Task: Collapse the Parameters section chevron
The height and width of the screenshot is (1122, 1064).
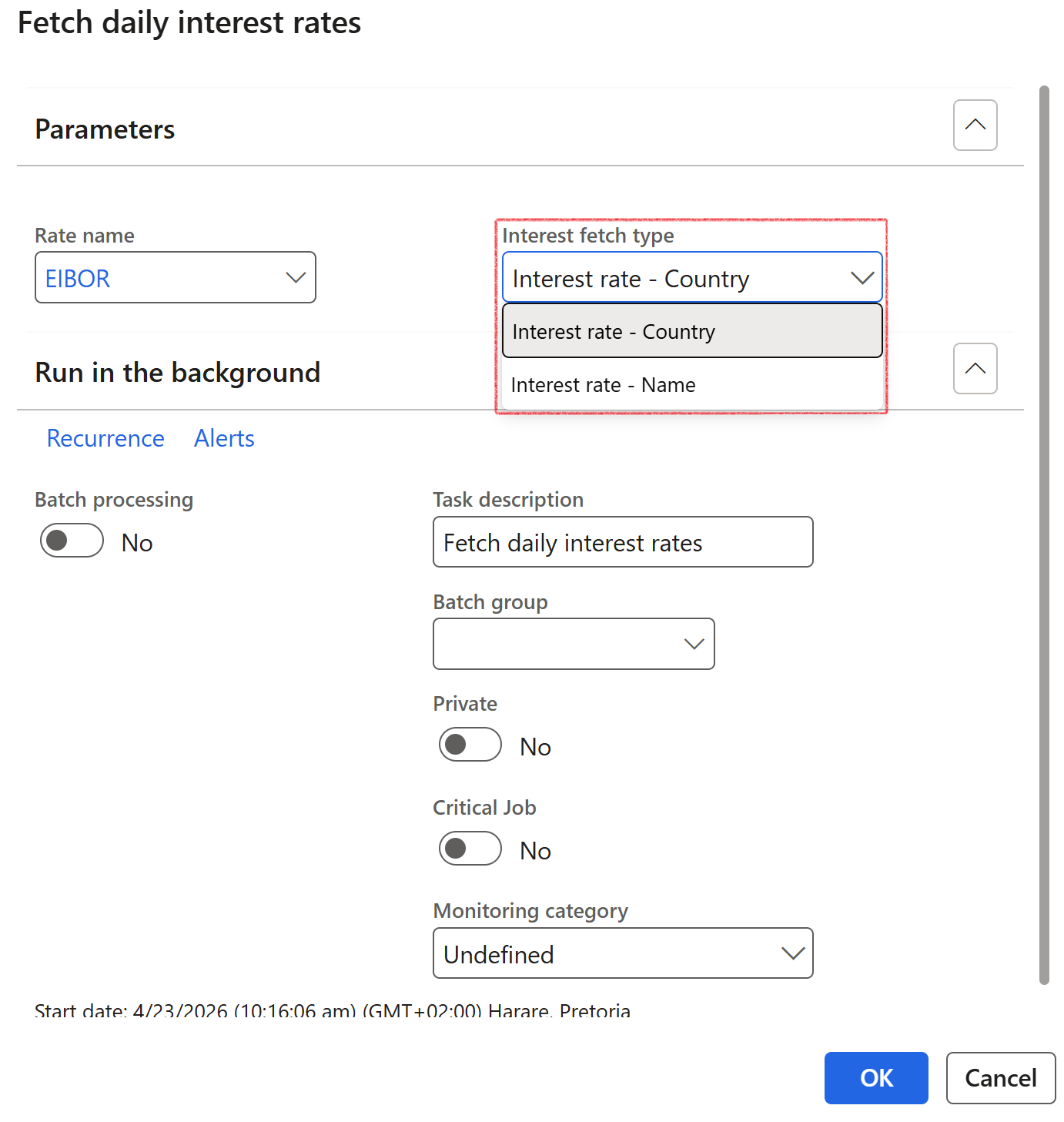Action: [x=975, y=125]
